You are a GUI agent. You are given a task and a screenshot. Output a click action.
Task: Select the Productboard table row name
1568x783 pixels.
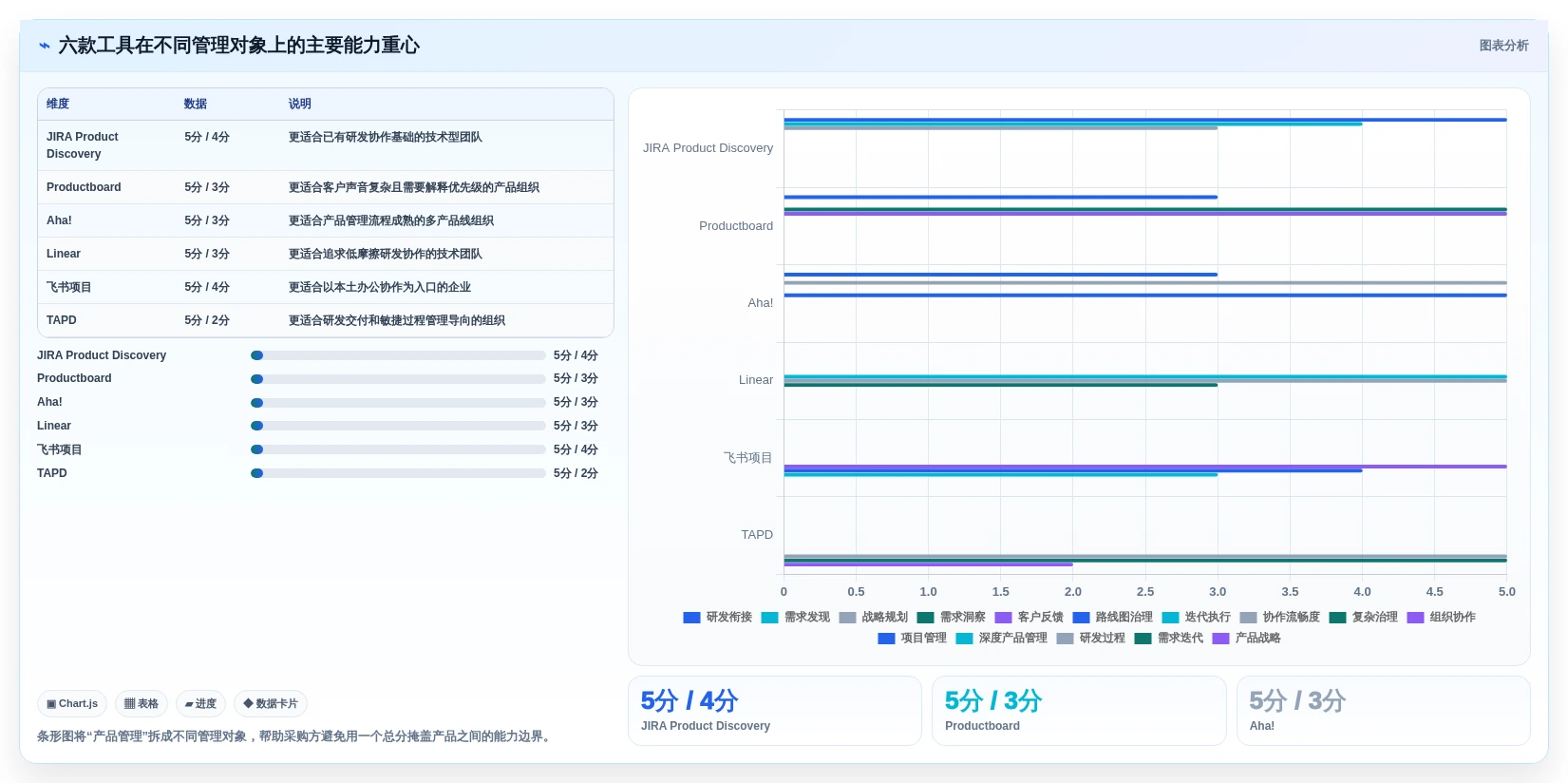click(x=84, y=187)
